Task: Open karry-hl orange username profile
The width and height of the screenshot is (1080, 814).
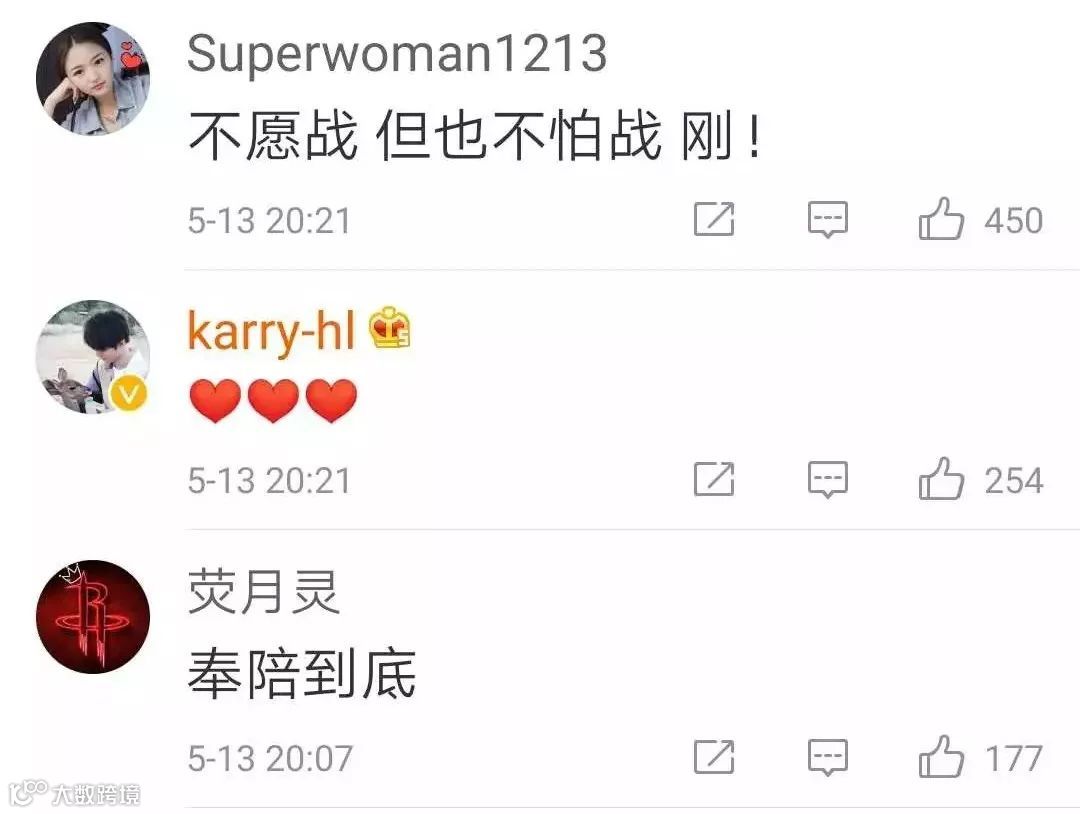Action: 271,332
